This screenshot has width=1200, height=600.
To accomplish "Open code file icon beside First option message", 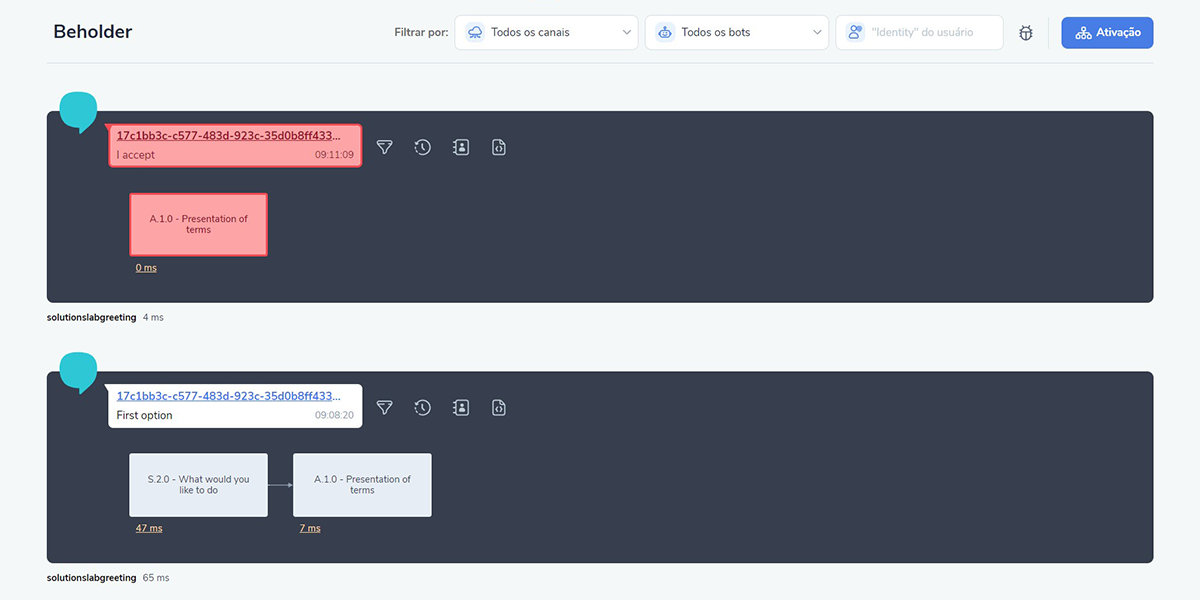I will [x=499, y=407].
